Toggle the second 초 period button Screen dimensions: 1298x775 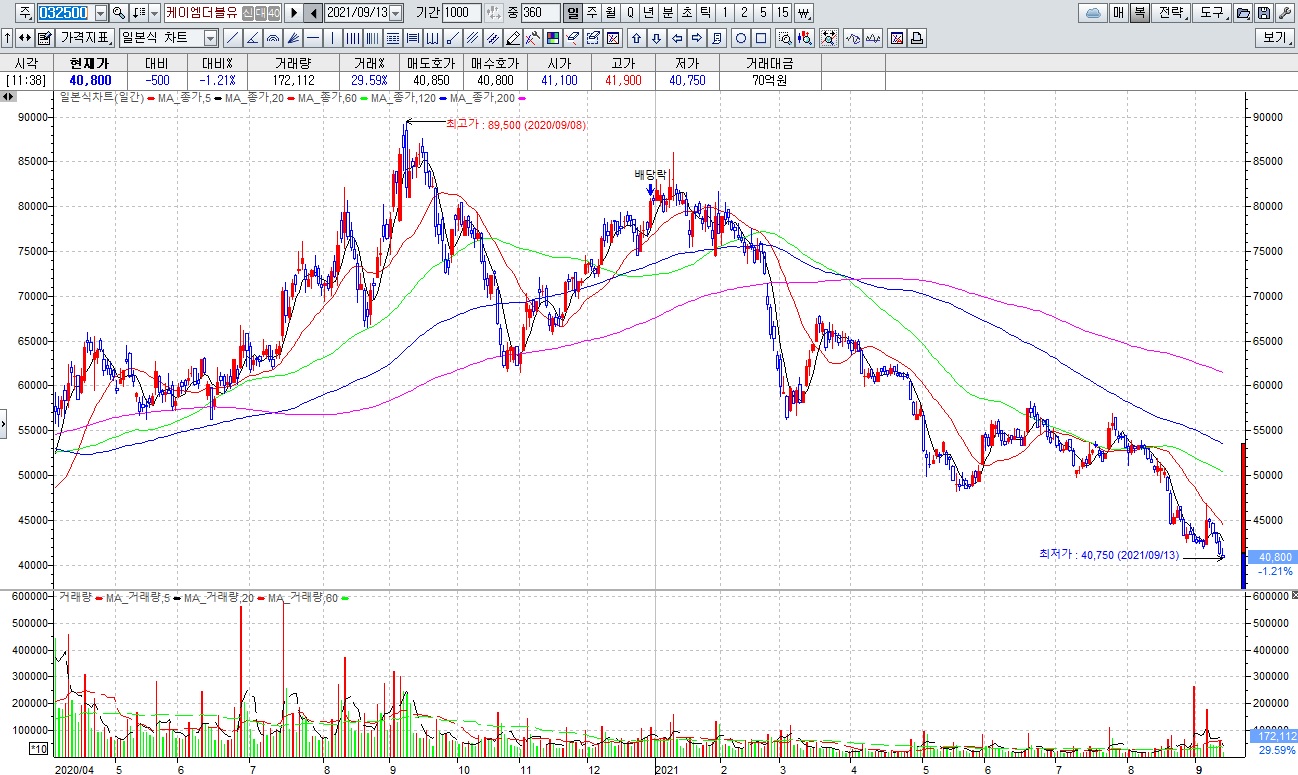pos(686,13)
